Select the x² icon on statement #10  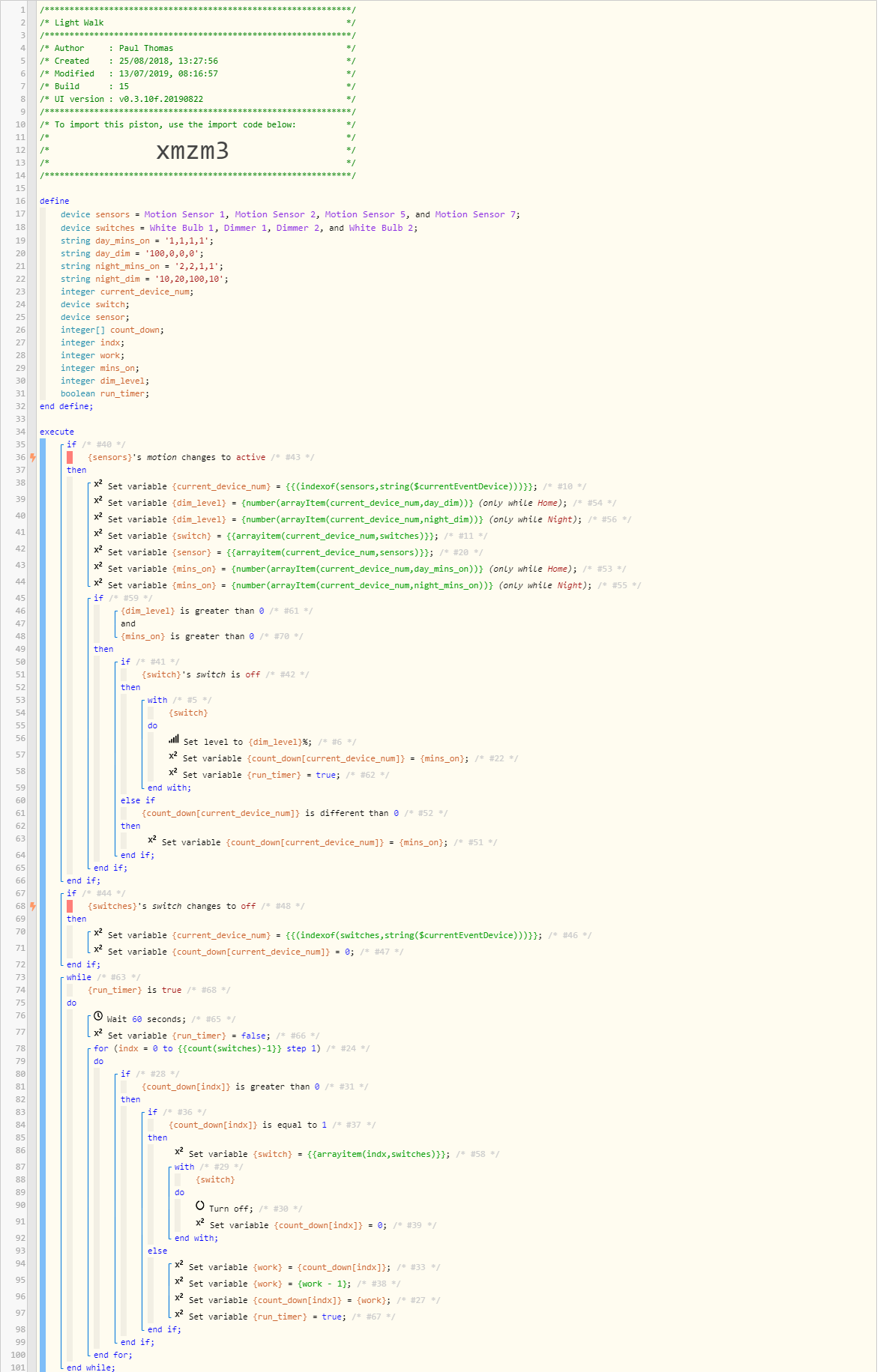click(98, 485)
